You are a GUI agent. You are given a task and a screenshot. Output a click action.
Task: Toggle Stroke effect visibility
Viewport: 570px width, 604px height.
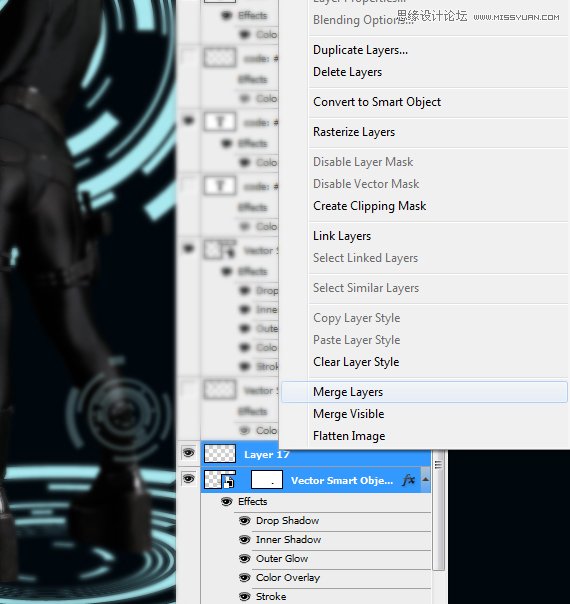(244, 596)
